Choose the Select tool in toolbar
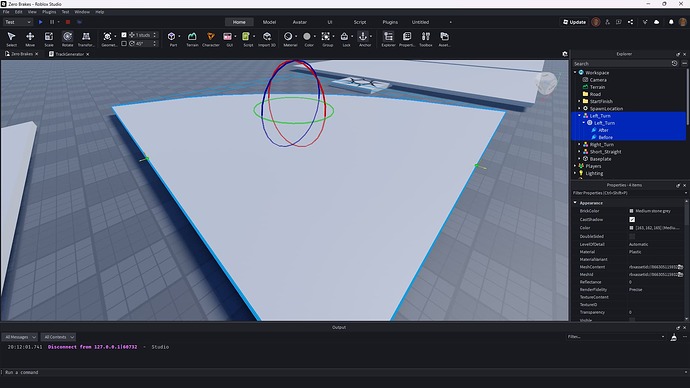Image resolution: width=690 pixels, height=388 pixels. click(x=11, y=39)
